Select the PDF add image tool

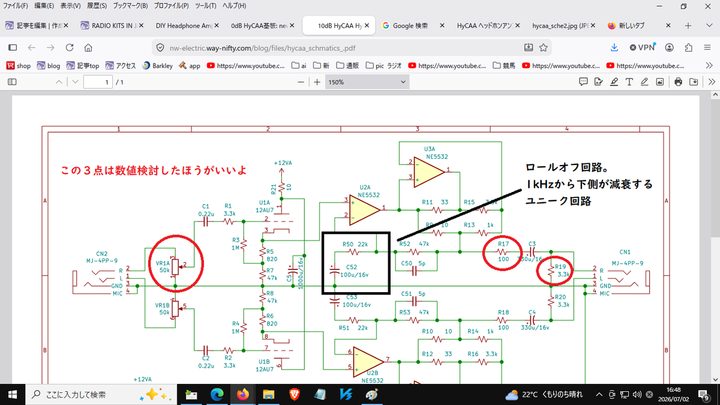pyautogui.click(x=660, y=82)
